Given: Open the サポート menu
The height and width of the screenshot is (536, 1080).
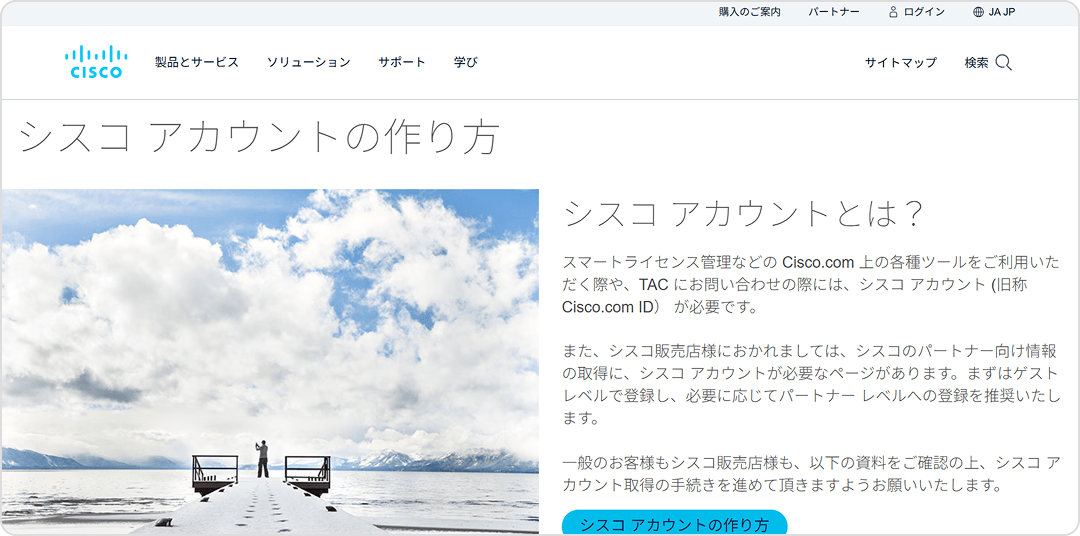Looking at the screenshot, I should (402, 62).
